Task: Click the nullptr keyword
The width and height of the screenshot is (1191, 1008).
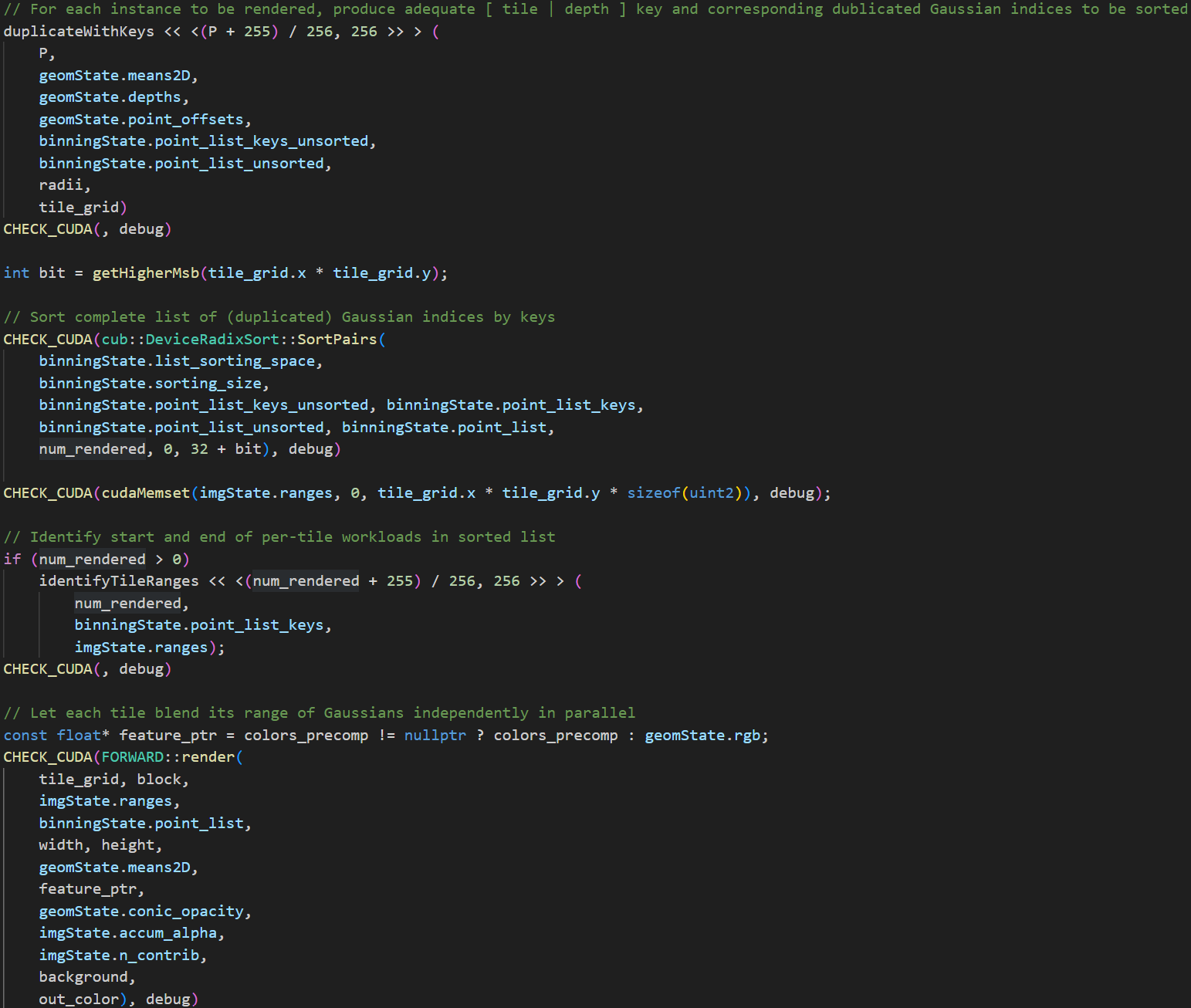Action: click(x=435, y=736)
